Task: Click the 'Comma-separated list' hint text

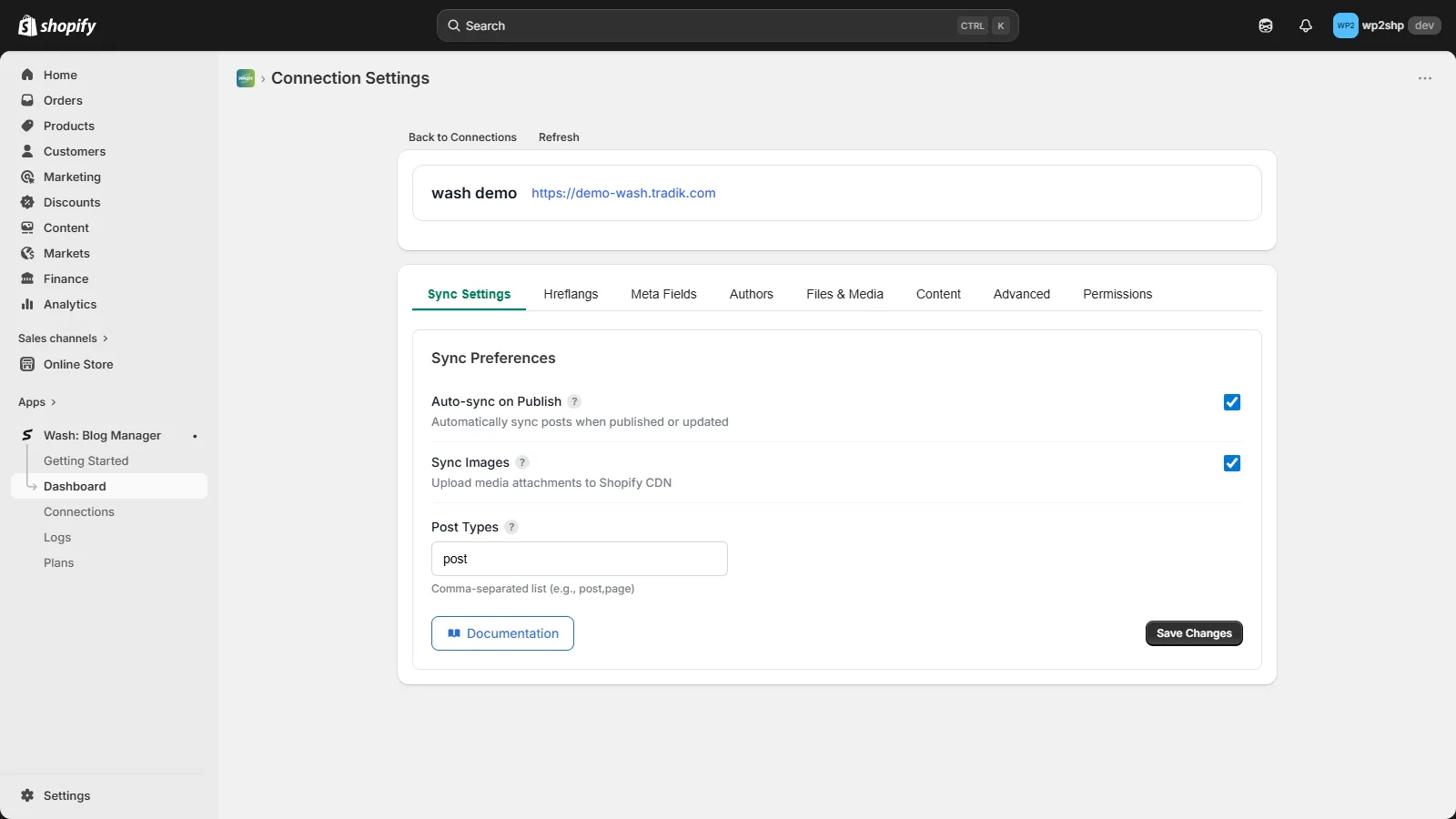Action: [x=532, y=589]
